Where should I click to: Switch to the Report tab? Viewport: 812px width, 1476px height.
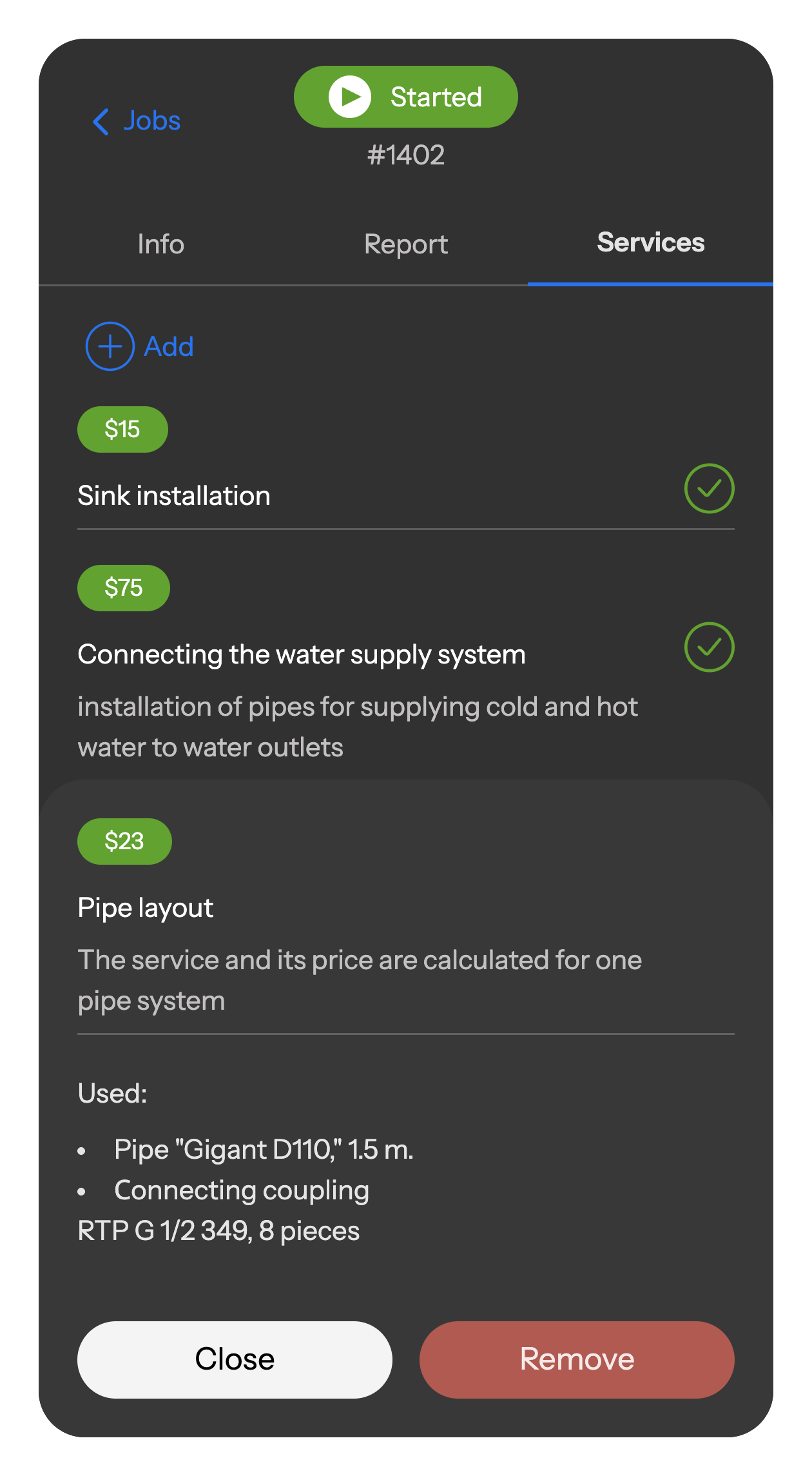[x=405, y=244]
